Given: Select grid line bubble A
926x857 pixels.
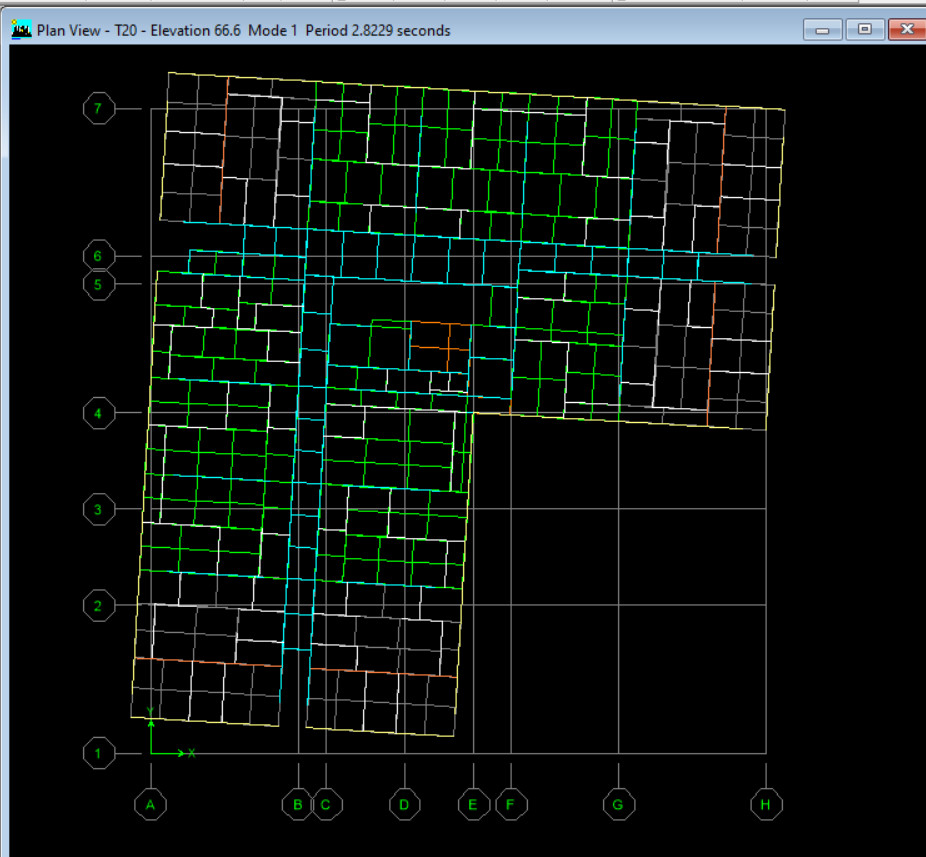Looking at the screenshot, I should pos(150,804).
